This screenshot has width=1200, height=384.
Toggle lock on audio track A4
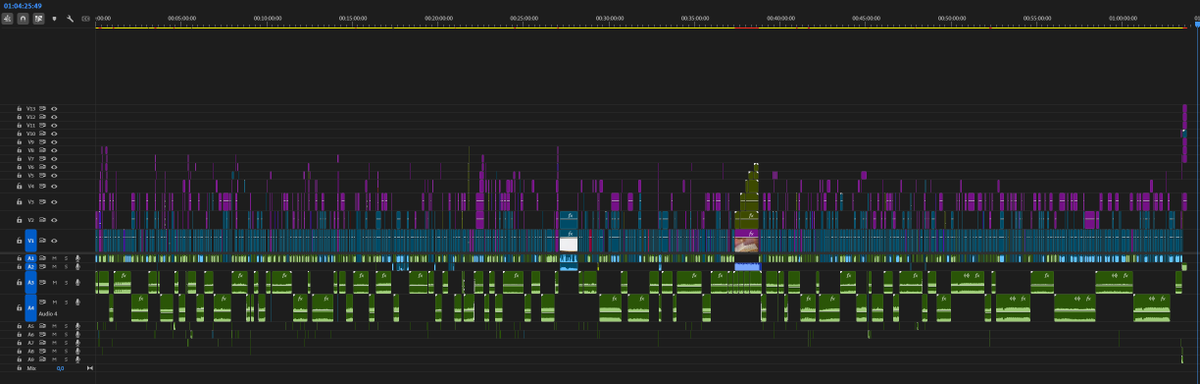pos(19,308)
